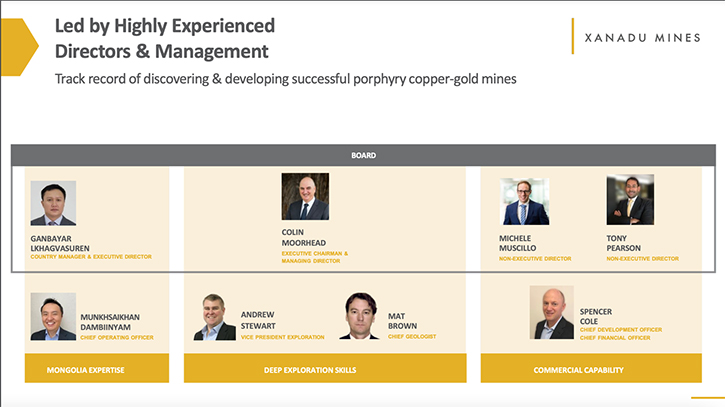Click Michele Muscillo's portrait photo
Screen dimensions: 725x407
pos(525,202)
